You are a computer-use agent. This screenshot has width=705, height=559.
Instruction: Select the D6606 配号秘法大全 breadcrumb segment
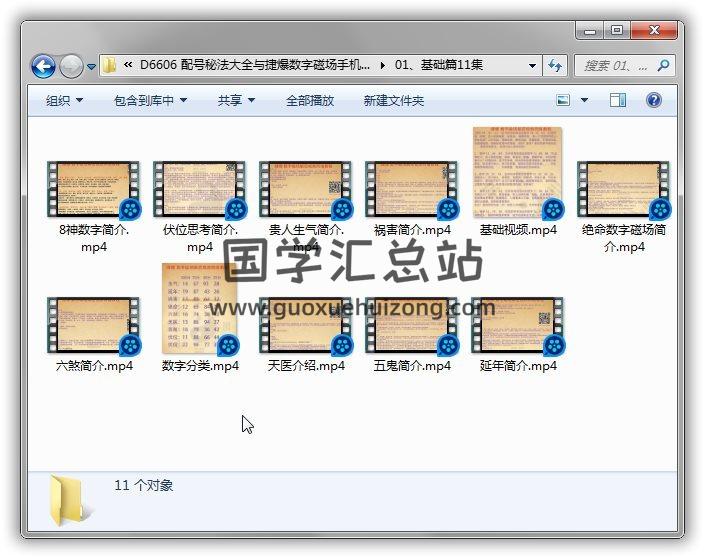[x=255, y=65]
